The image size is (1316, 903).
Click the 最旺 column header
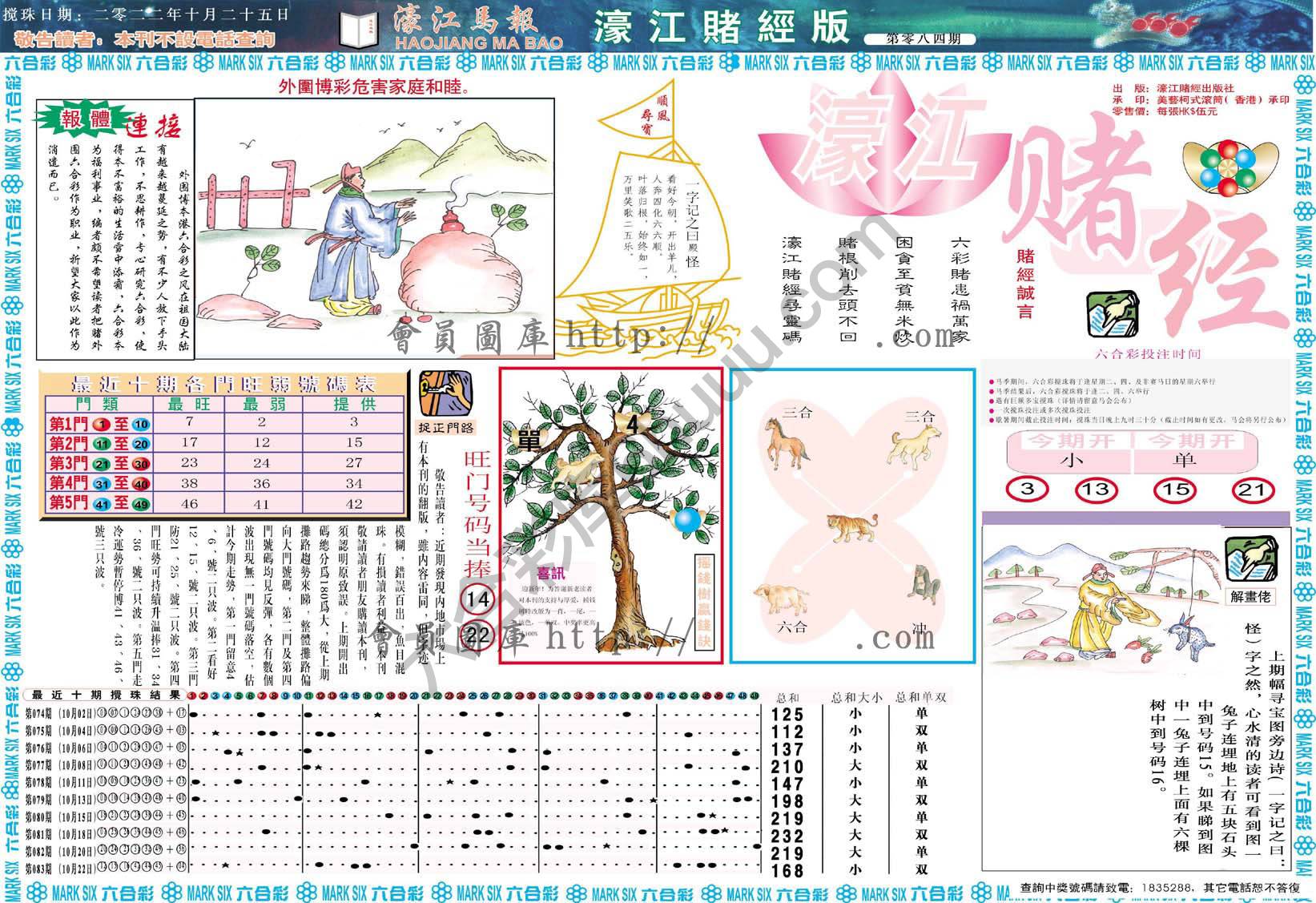(188, 405)
